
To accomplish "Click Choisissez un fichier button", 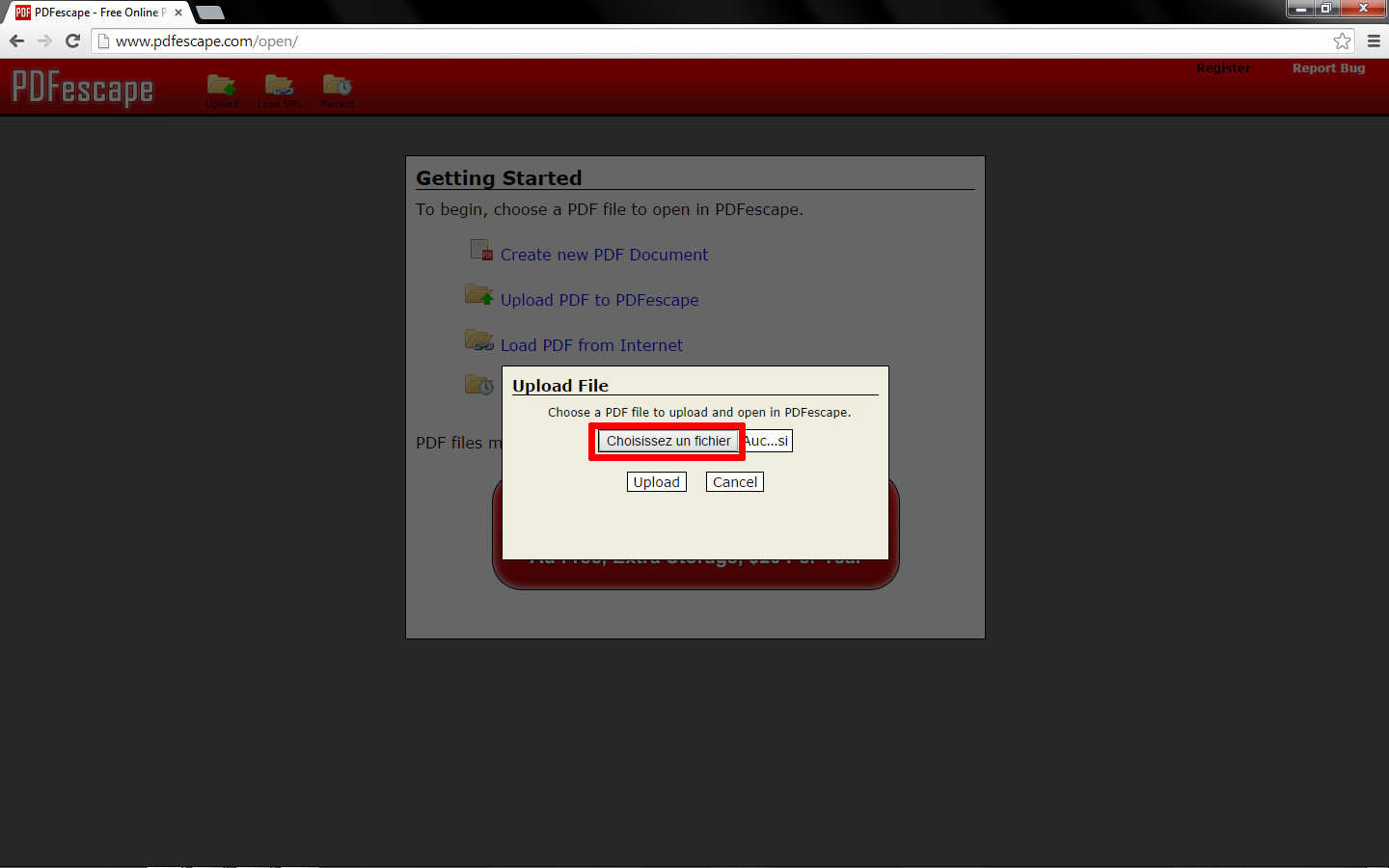I will click(x=668, y=441).
